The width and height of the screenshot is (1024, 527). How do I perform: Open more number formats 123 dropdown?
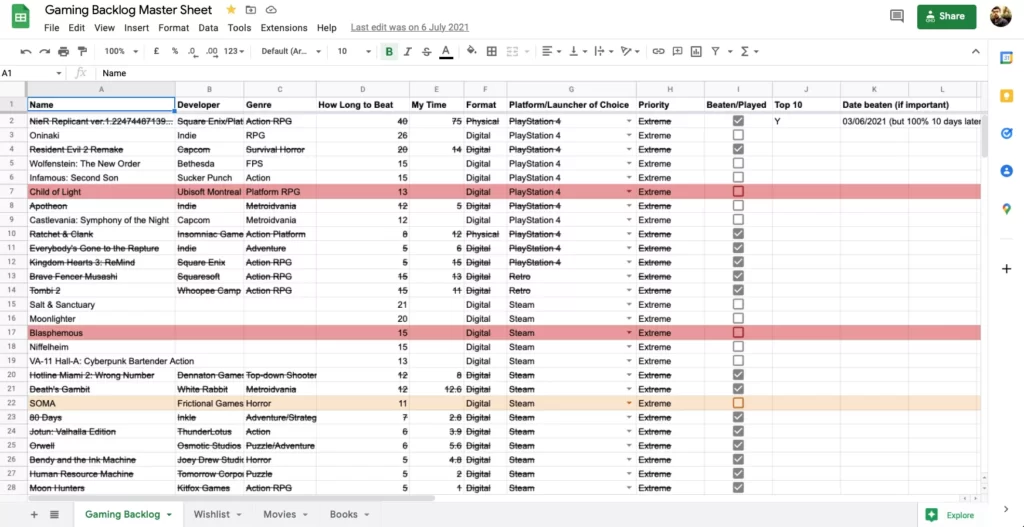(234, 51)
